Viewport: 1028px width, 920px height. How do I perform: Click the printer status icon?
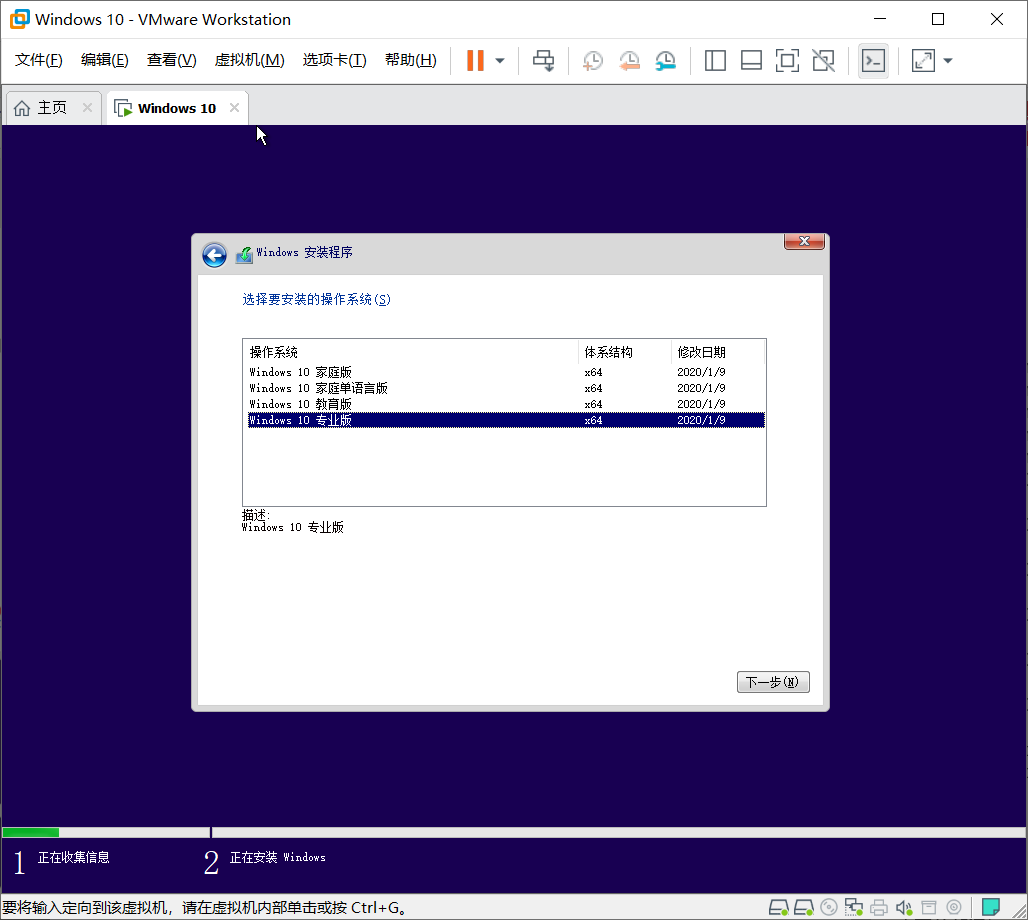(879, 908)
